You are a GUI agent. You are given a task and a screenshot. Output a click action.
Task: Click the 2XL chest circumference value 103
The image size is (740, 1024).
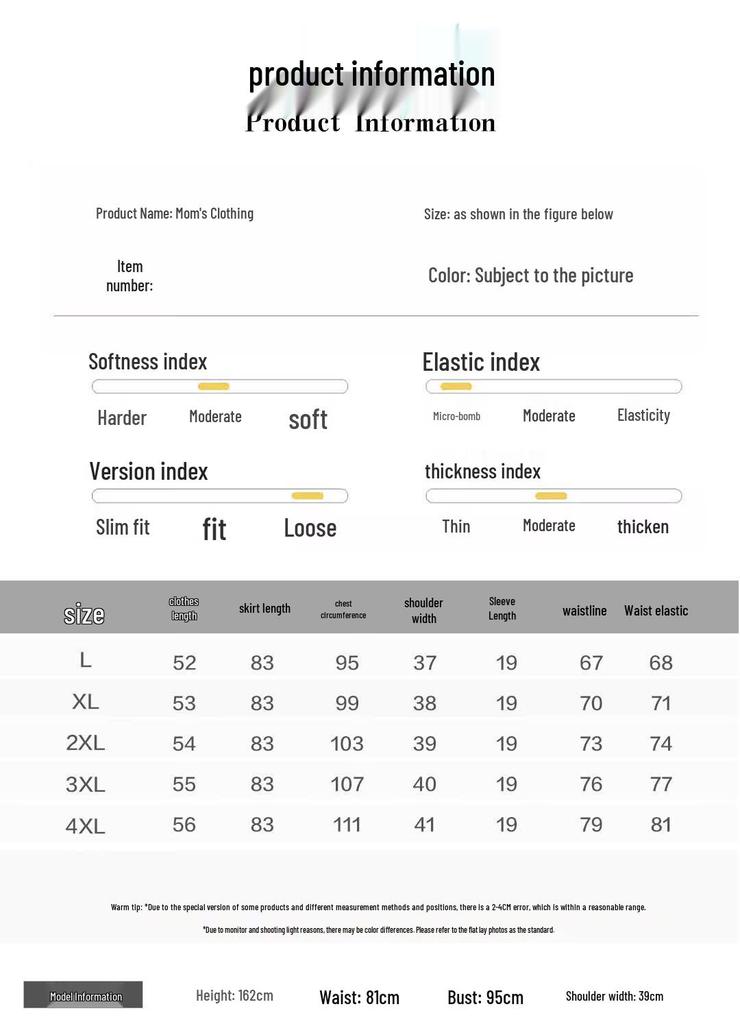tap(347, 744)
